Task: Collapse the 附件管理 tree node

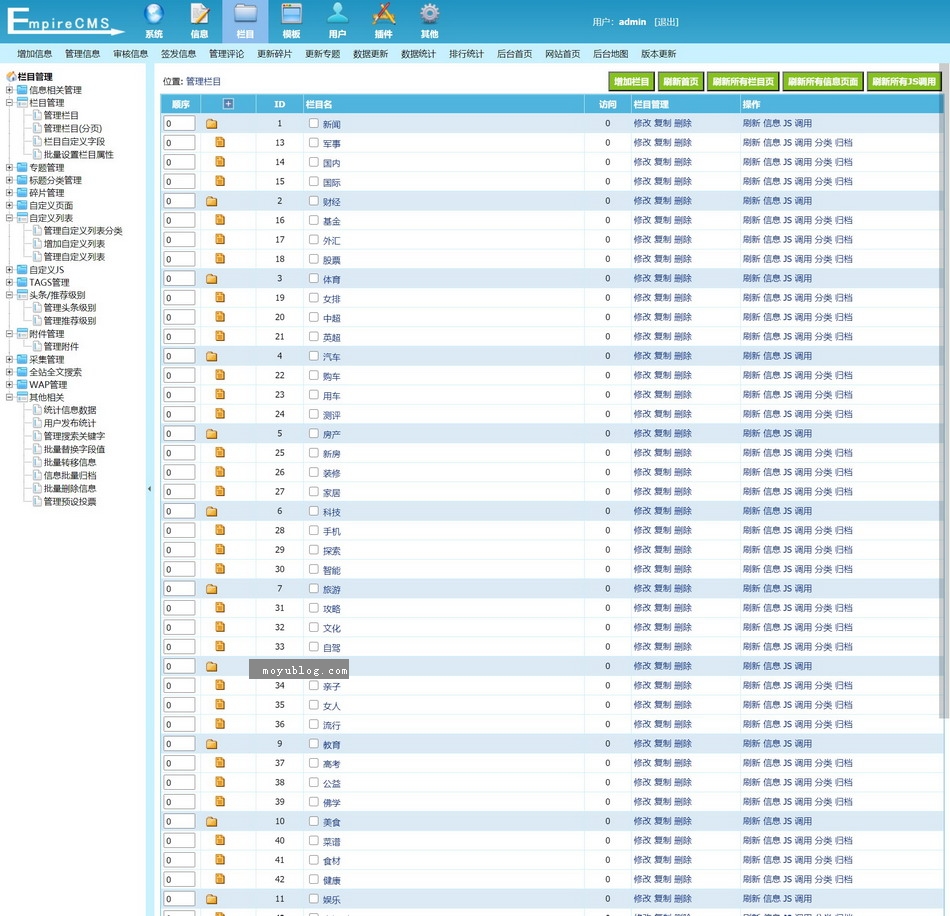Action: pos(9,334)
